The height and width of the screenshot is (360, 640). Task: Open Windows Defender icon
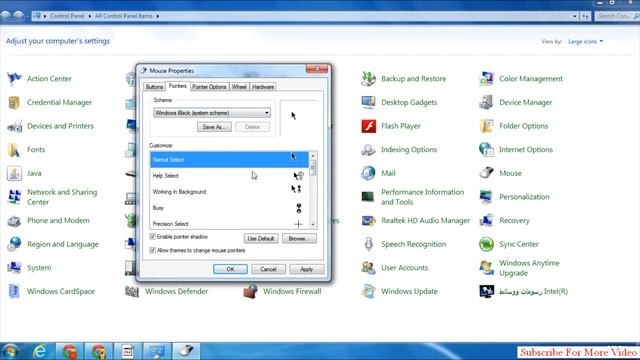point(132,291)
